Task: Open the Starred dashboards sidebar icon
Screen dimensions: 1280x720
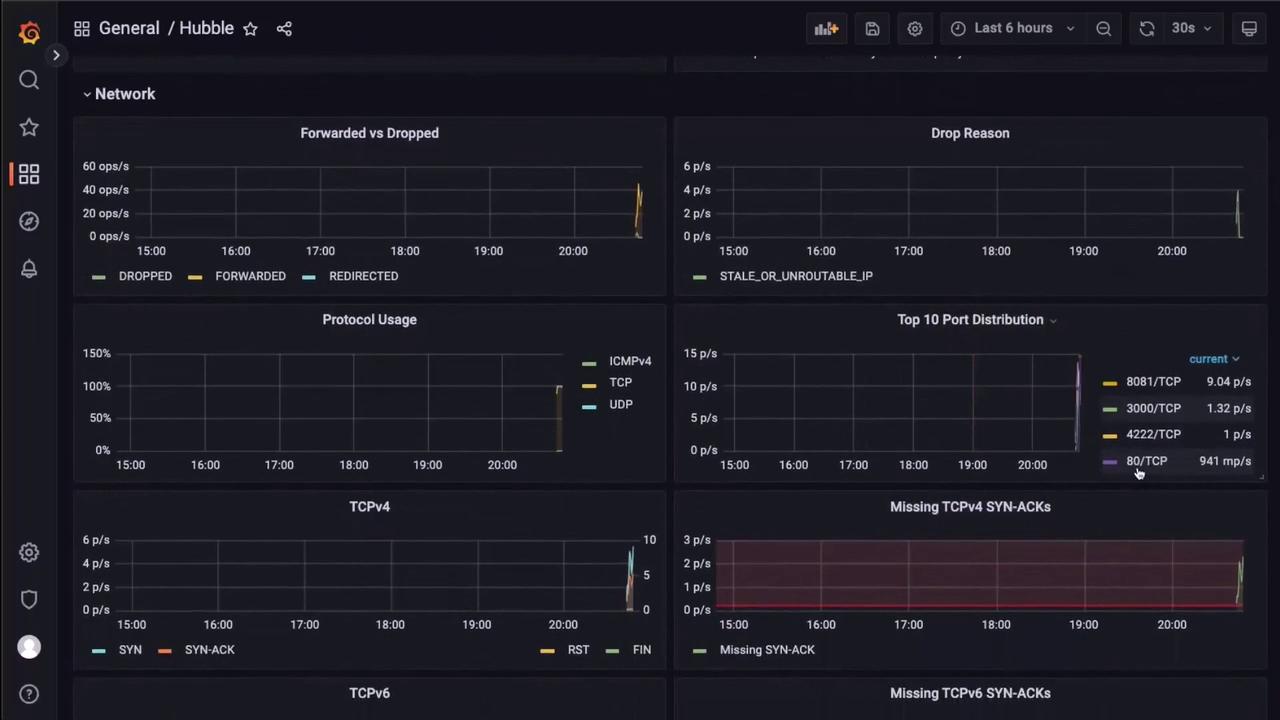Action: click(x=29, y=127)
